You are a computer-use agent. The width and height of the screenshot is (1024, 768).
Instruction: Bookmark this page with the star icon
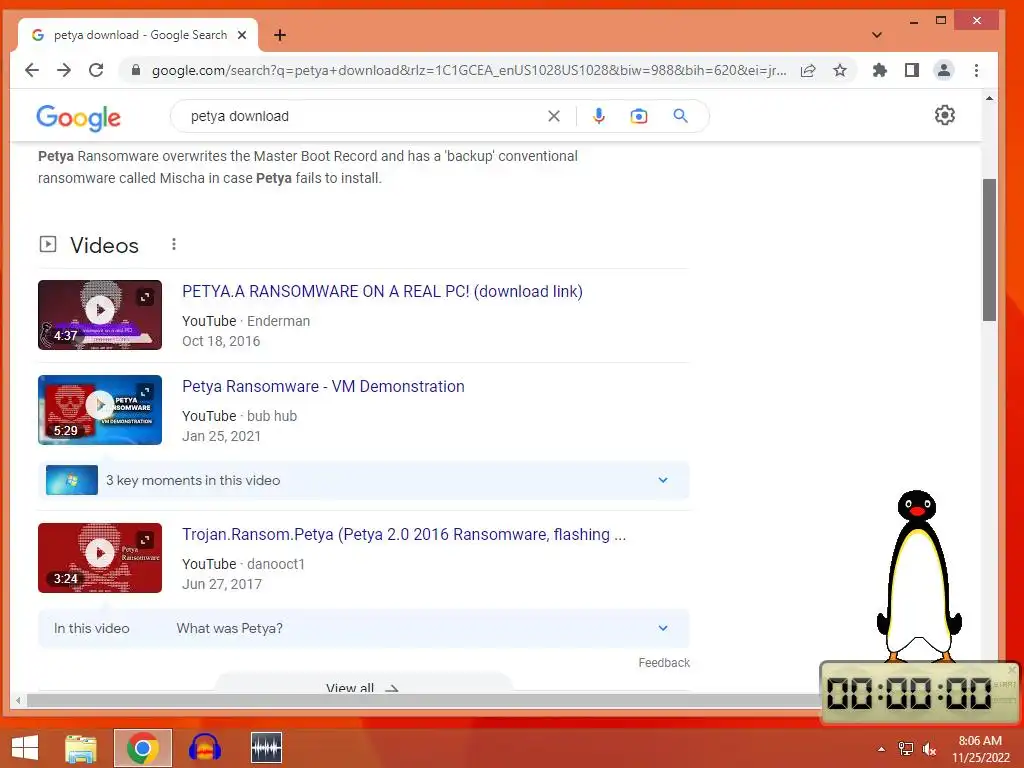click(x=840, y=70)
